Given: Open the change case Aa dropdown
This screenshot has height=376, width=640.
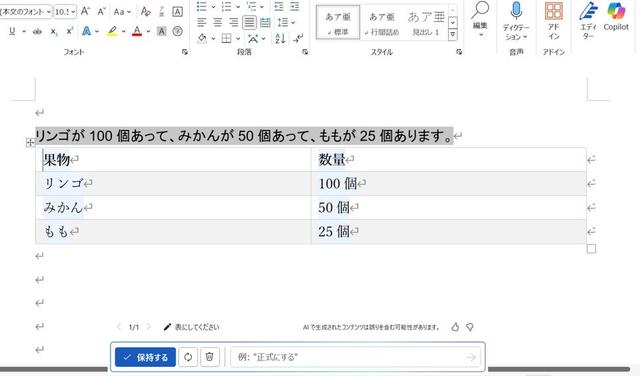Looking at the screenshot, I should [122, 12].
